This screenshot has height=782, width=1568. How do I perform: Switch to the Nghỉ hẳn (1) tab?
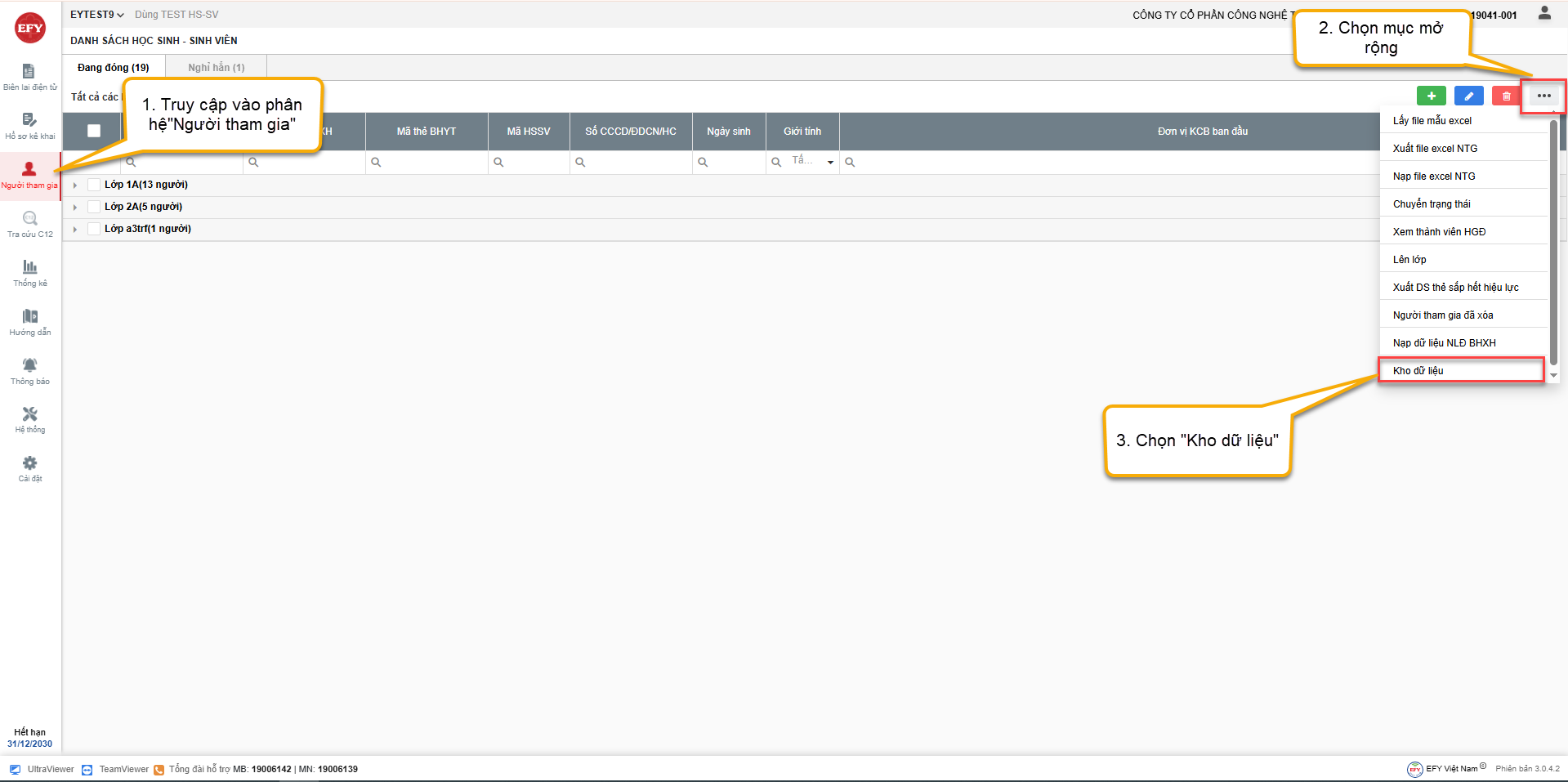(217, 68)
